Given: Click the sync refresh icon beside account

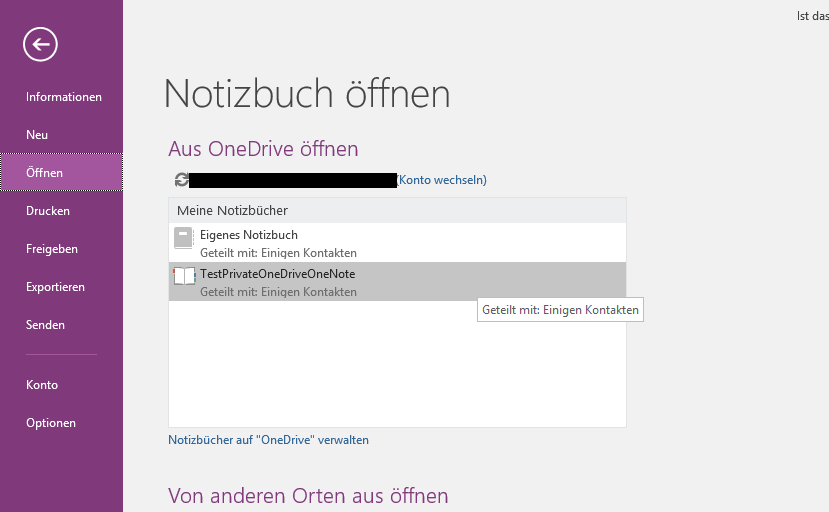Looking at the screenshot, I should pos(181,180).
